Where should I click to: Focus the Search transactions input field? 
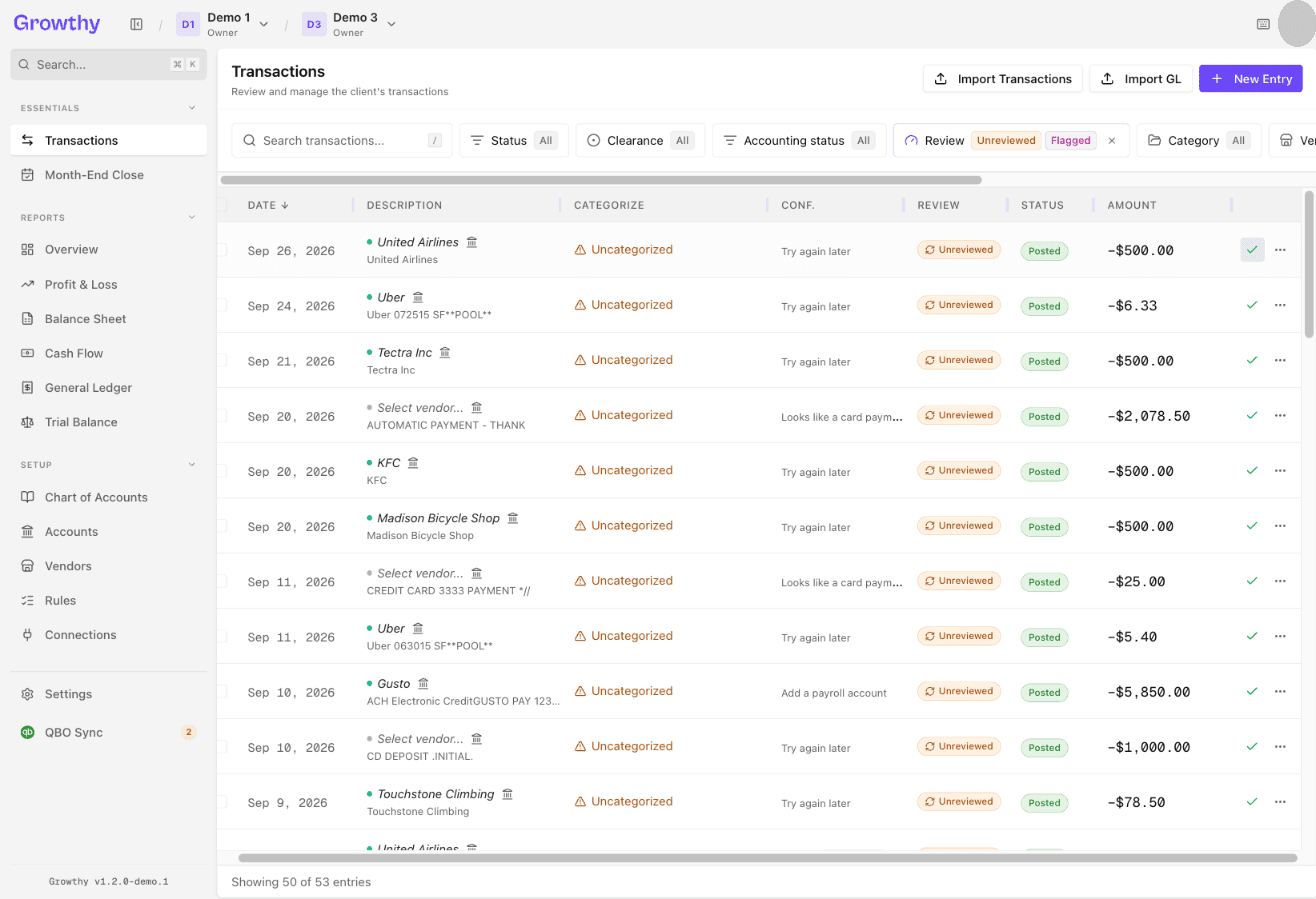(341, 141)
